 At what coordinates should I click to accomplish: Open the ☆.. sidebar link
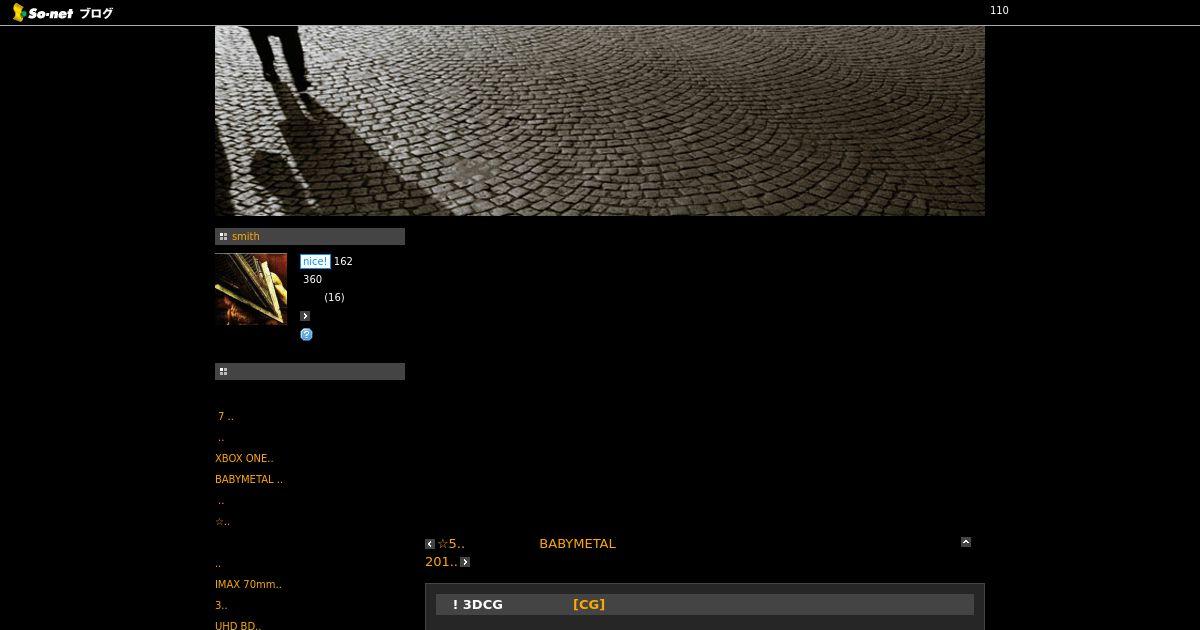(222, 521)
